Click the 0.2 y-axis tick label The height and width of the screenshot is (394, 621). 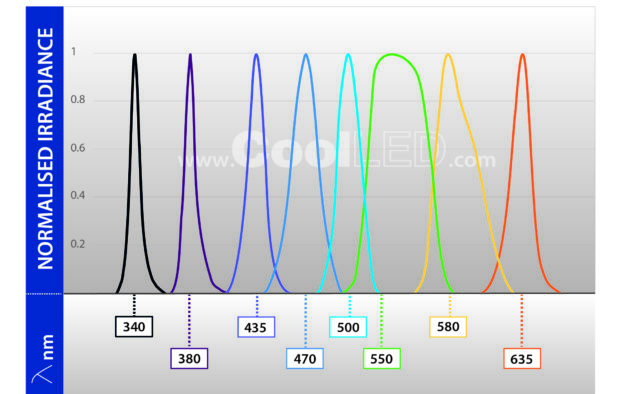pyautogui.click(x=78, y=244)
